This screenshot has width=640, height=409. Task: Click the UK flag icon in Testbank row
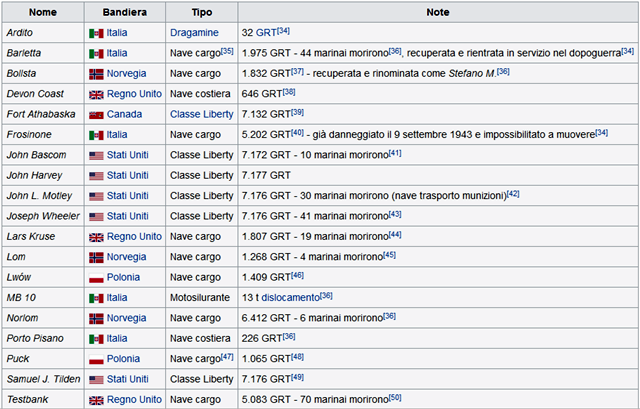[96, 400]
